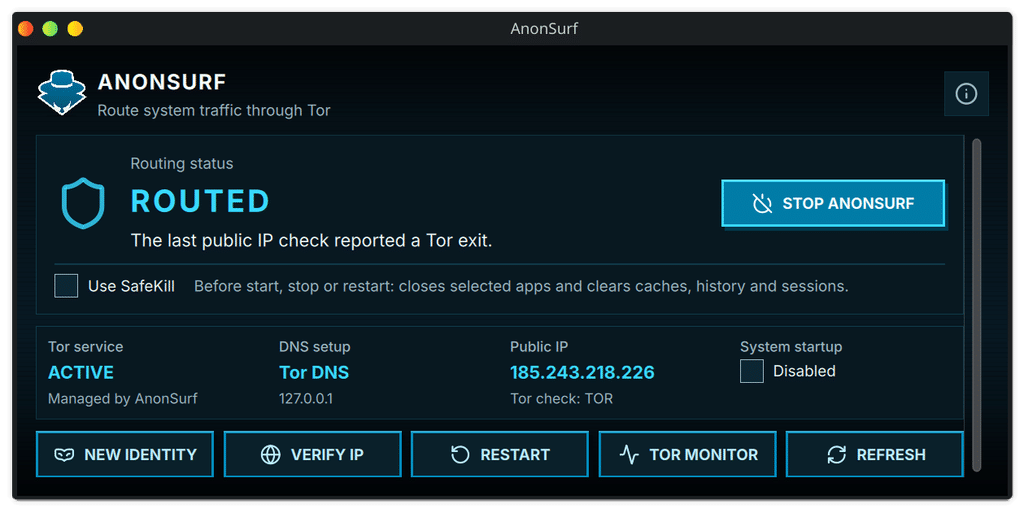Click the vertical scrollbar on the right

pos(976,304)
